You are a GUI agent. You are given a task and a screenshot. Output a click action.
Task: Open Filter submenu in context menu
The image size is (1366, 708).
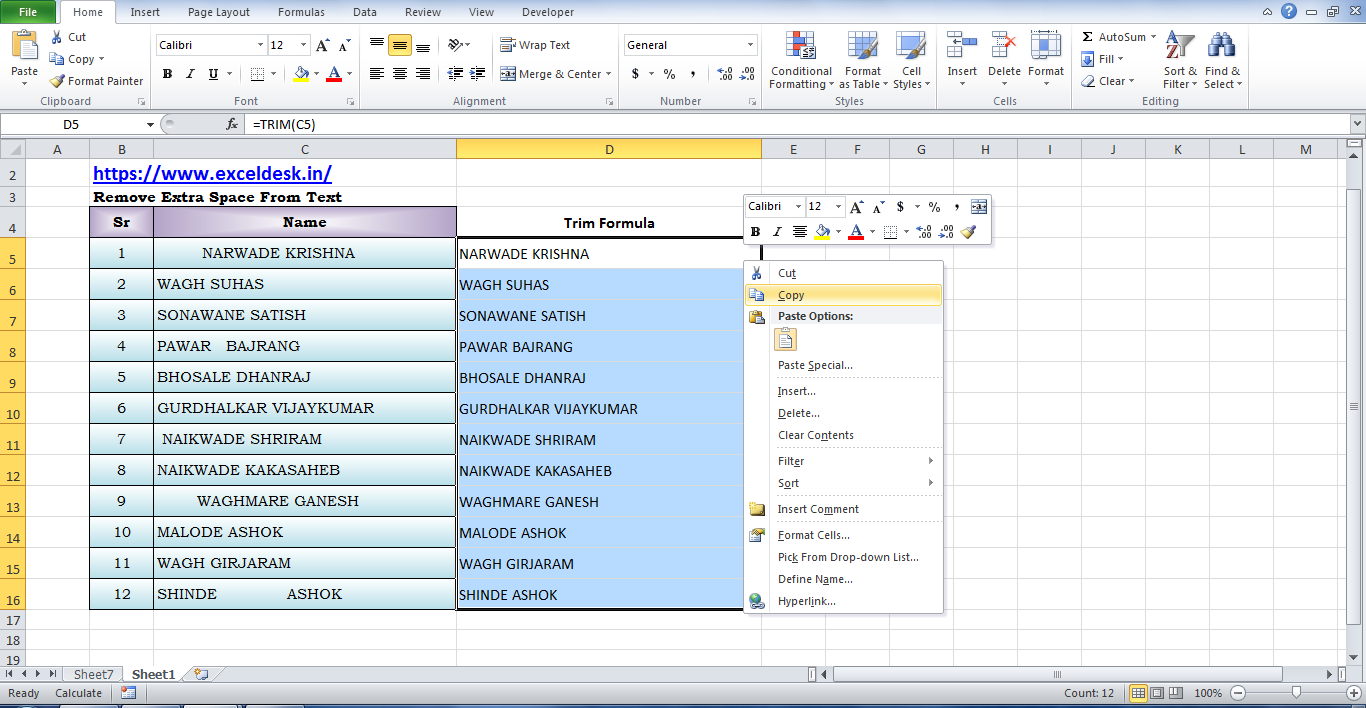843,461
